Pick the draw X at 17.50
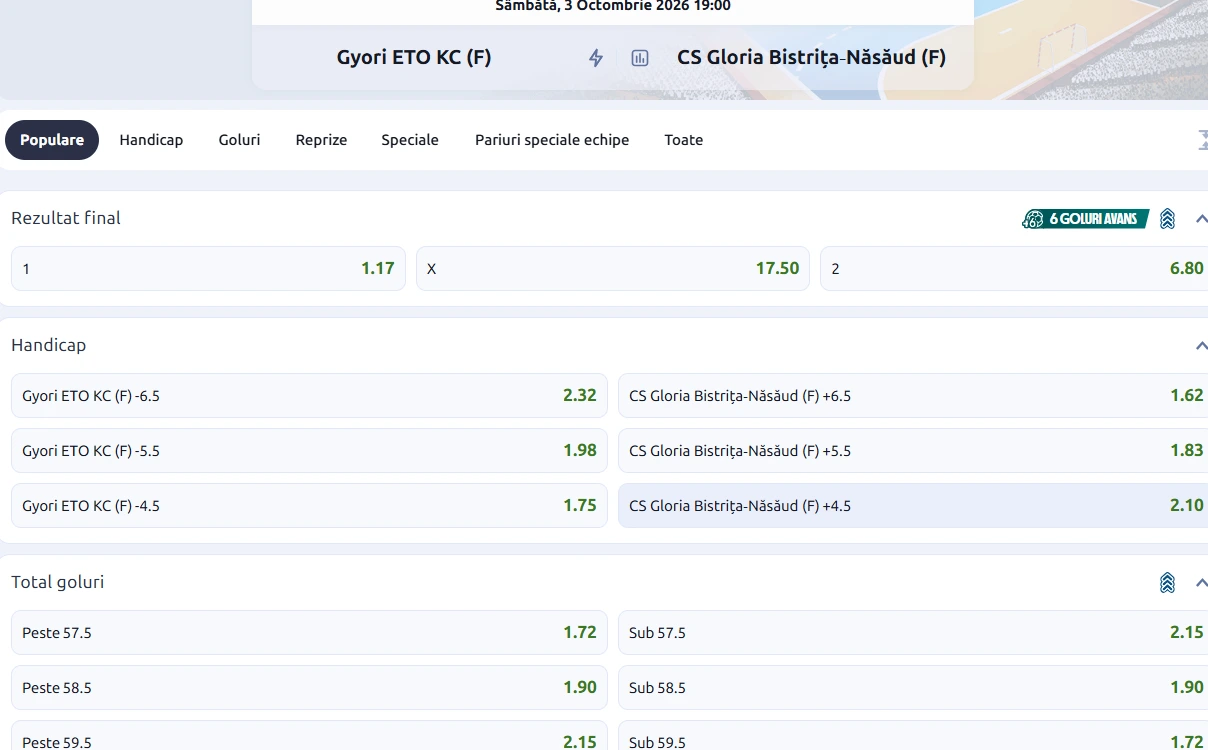 pyautogui.click(x=613, y=268)
